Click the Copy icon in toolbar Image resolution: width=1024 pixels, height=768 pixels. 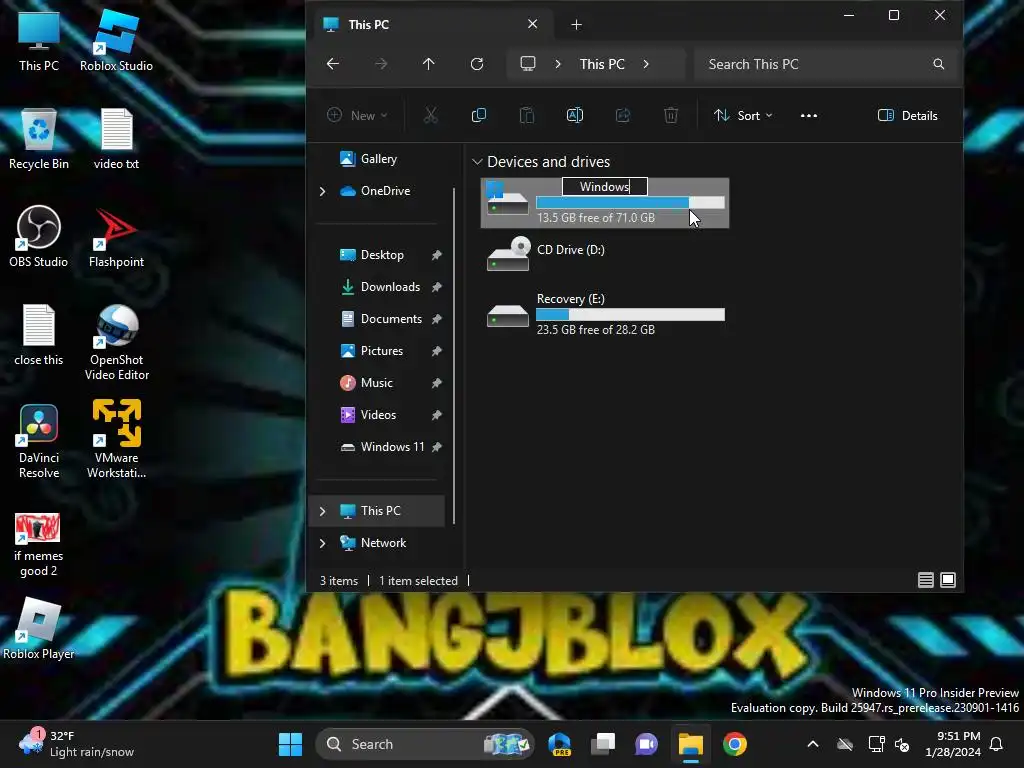pos(479,116)
